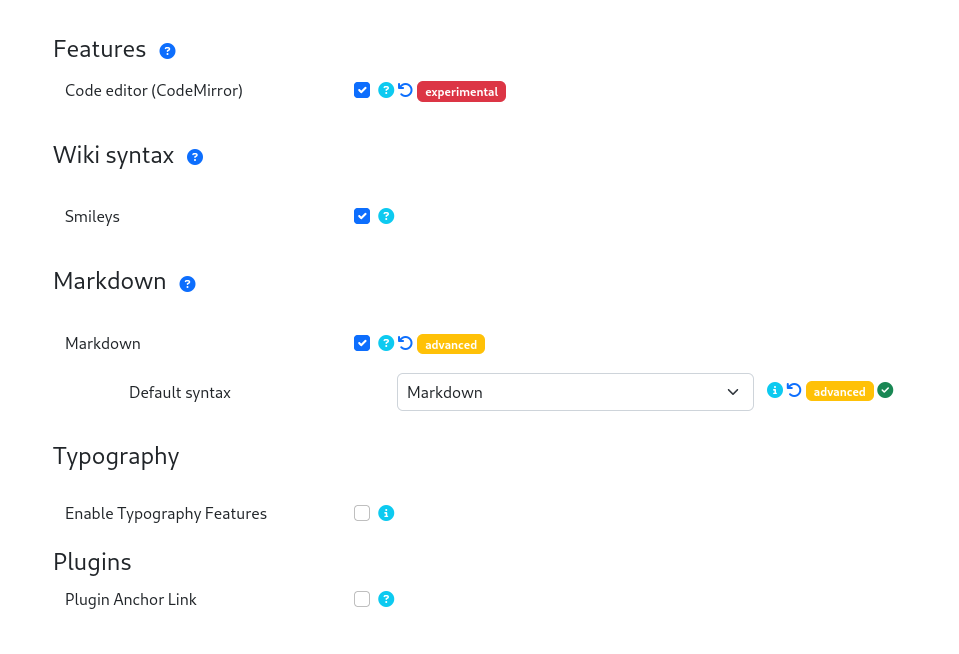The width and height of the screenshot is (959, 654).
Task: Show help for Plugin Anchor Link
Action: tap(386, 599)
